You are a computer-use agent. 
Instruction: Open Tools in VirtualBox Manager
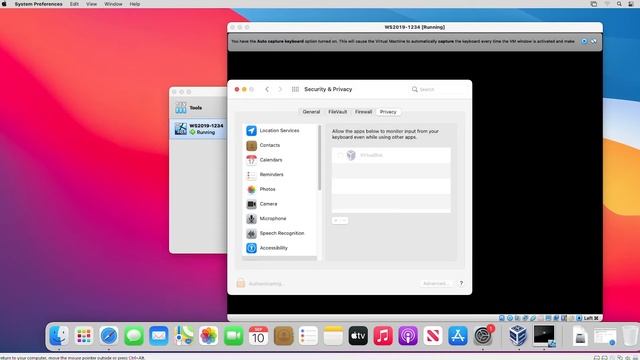[199, 108]
